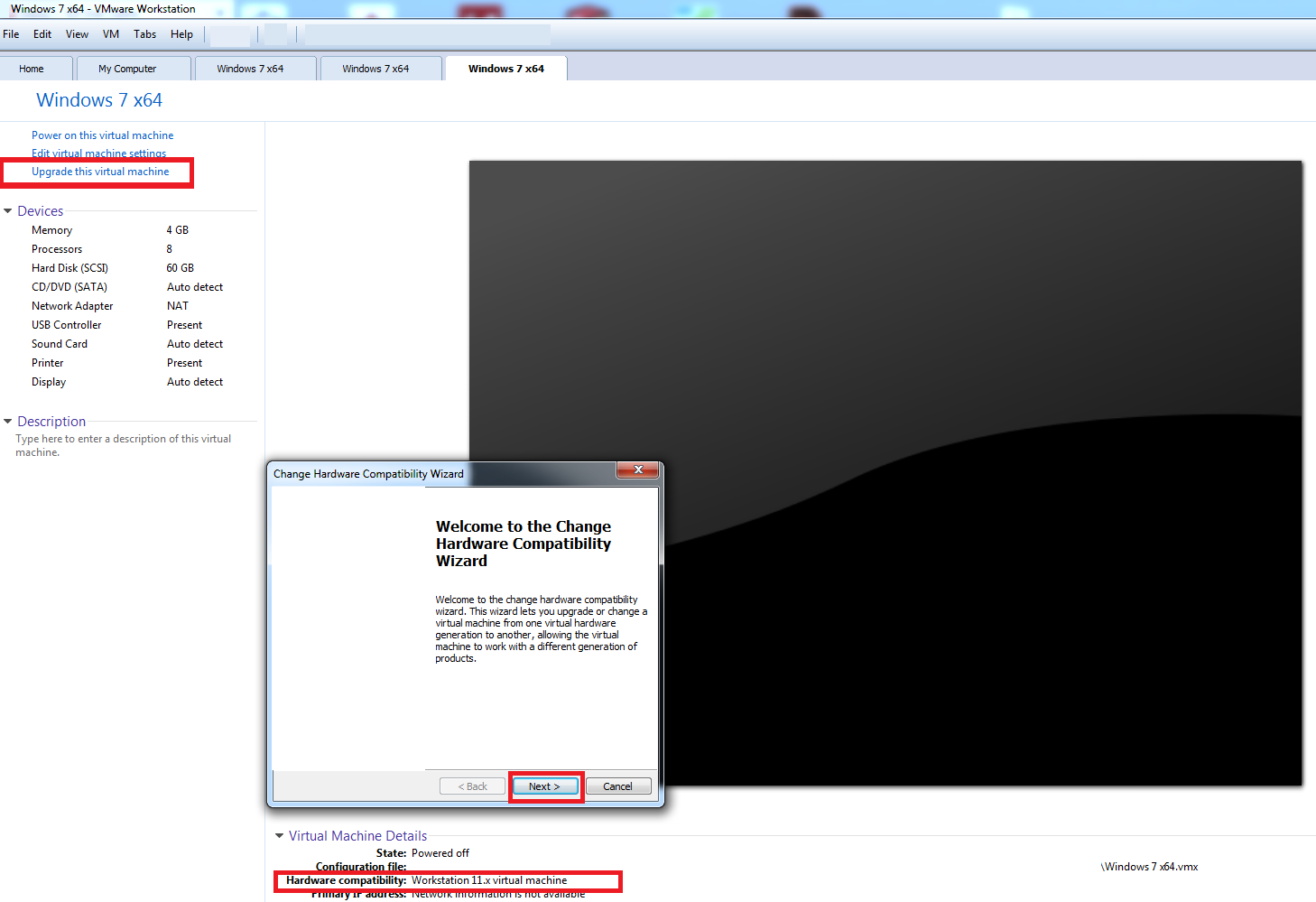Click Power on this virtual machine
The image size is (1316, 902).
pyautogui.click(x=102, y=135)
